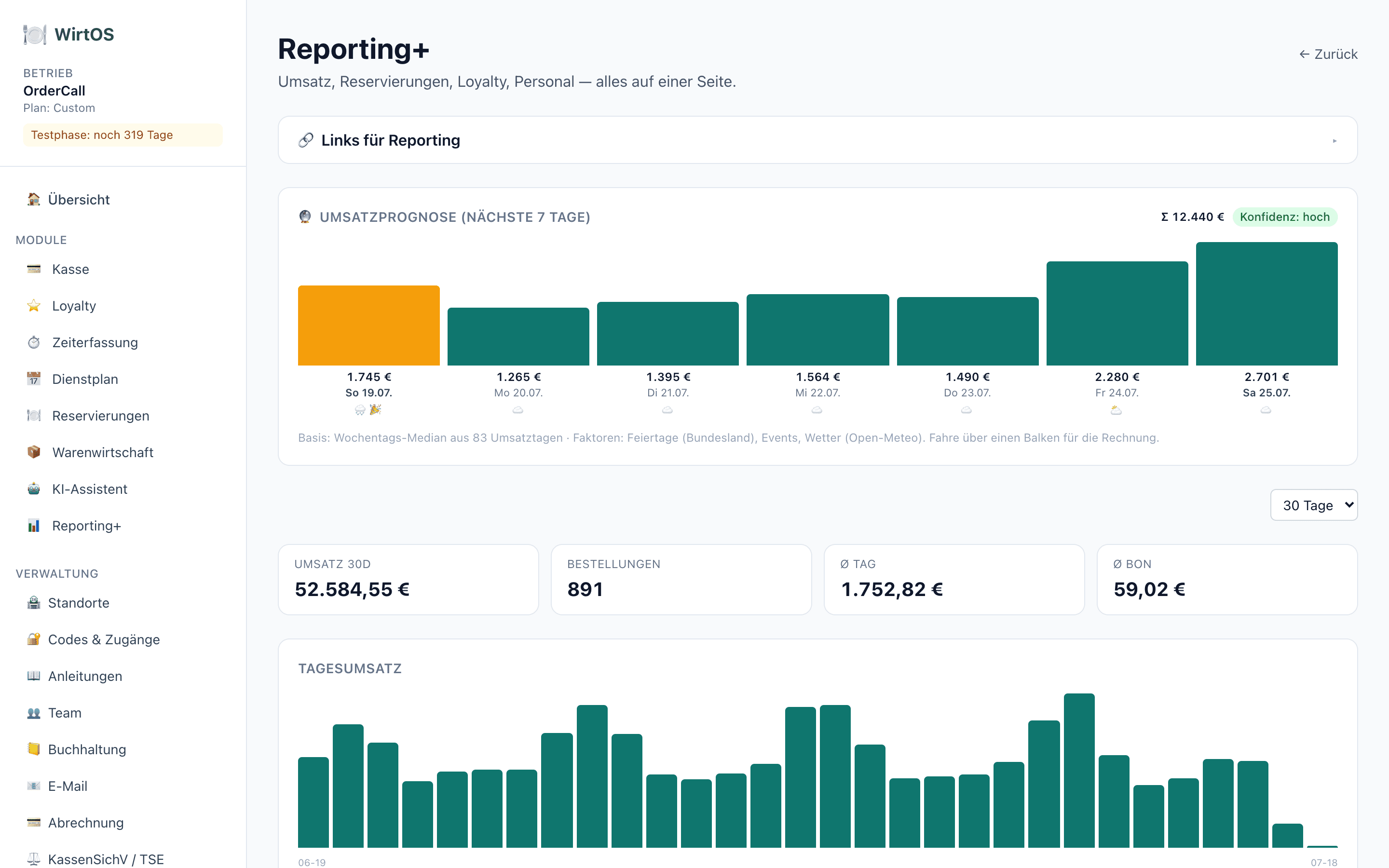Click the Codes & Zugänge lock icon
1389x868 pixels.
(34, 639)
